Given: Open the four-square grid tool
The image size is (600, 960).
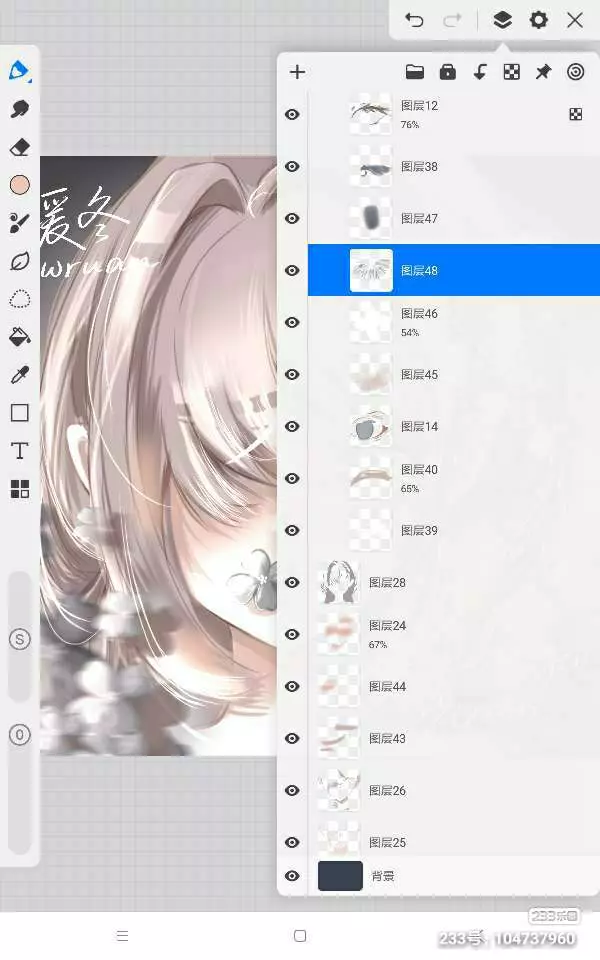Looking at the screenshot, I should pos(20,489).
